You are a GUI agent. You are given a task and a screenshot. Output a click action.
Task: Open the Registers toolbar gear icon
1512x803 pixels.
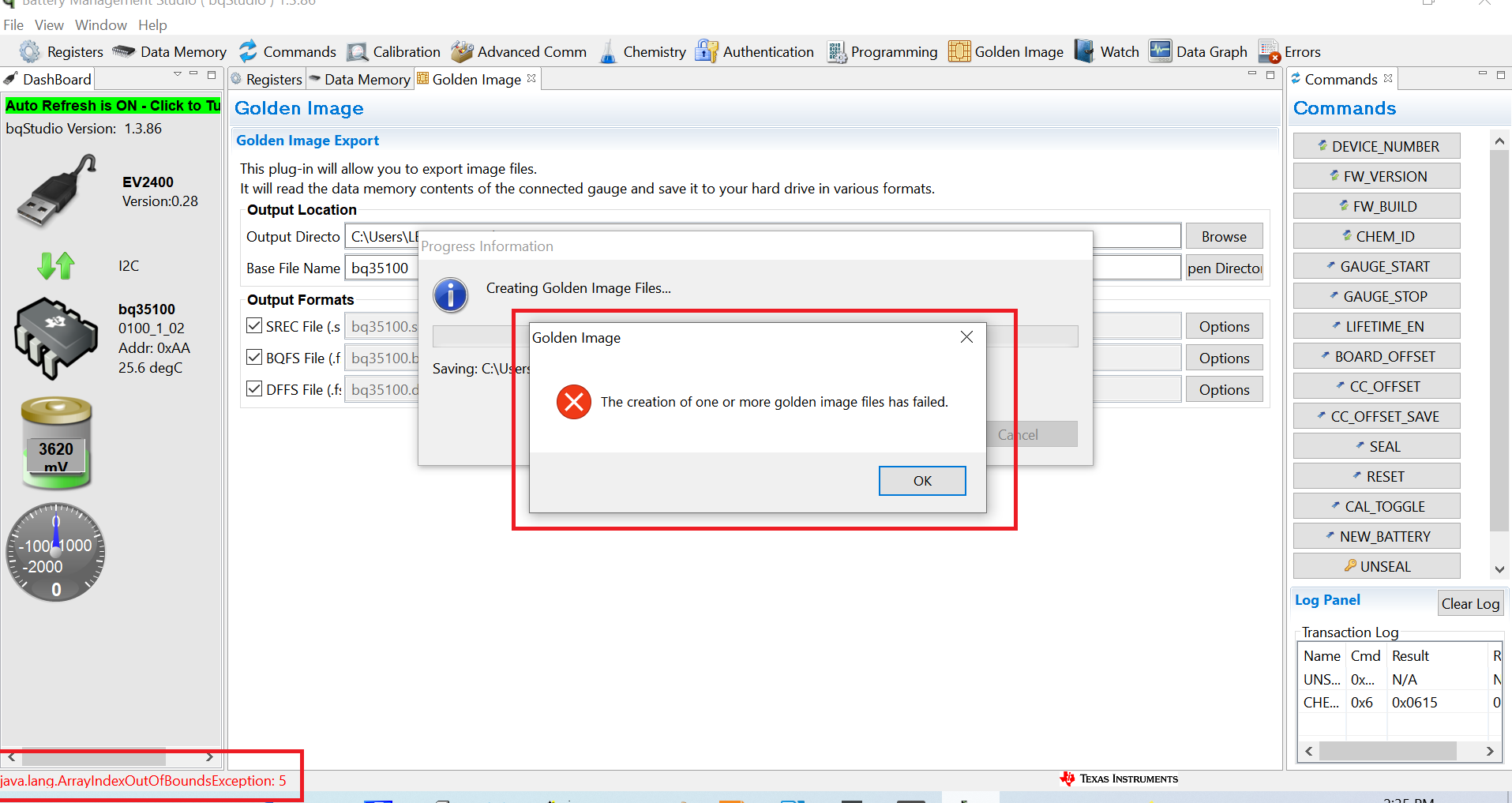(29, 51)
